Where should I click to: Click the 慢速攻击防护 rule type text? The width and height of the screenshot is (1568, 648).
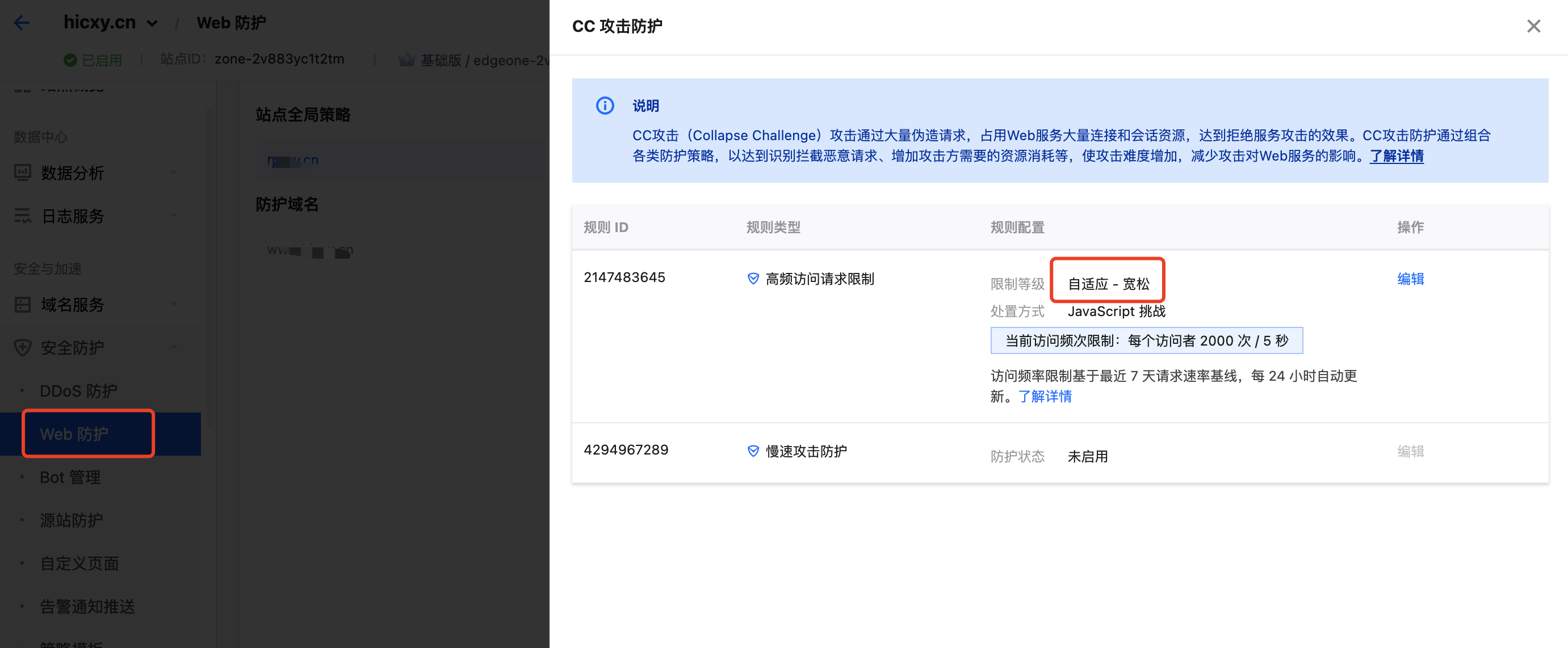[x=806, y=451]
